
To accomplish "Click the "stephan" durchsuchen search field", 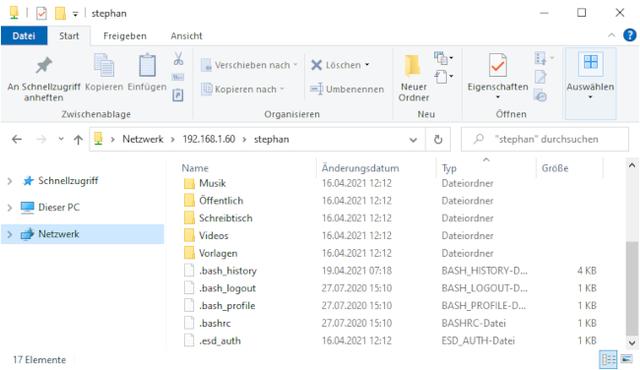I will [x=545, y=140].
